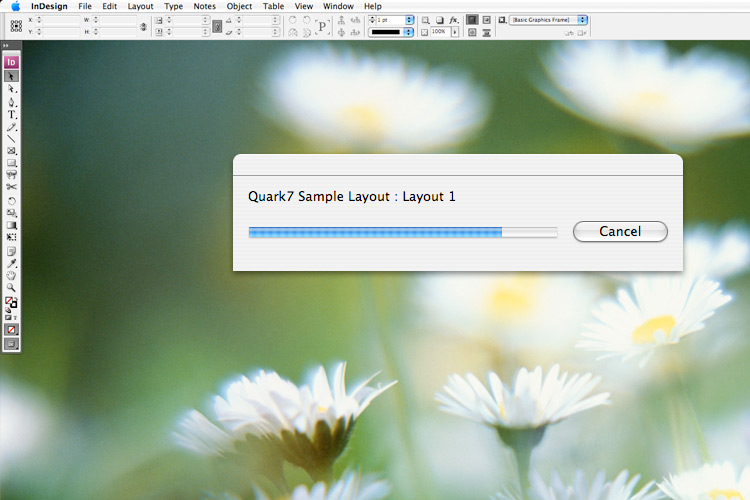
Task: Choose the Eyedropper tool
Action: click(x=12, y=263)
